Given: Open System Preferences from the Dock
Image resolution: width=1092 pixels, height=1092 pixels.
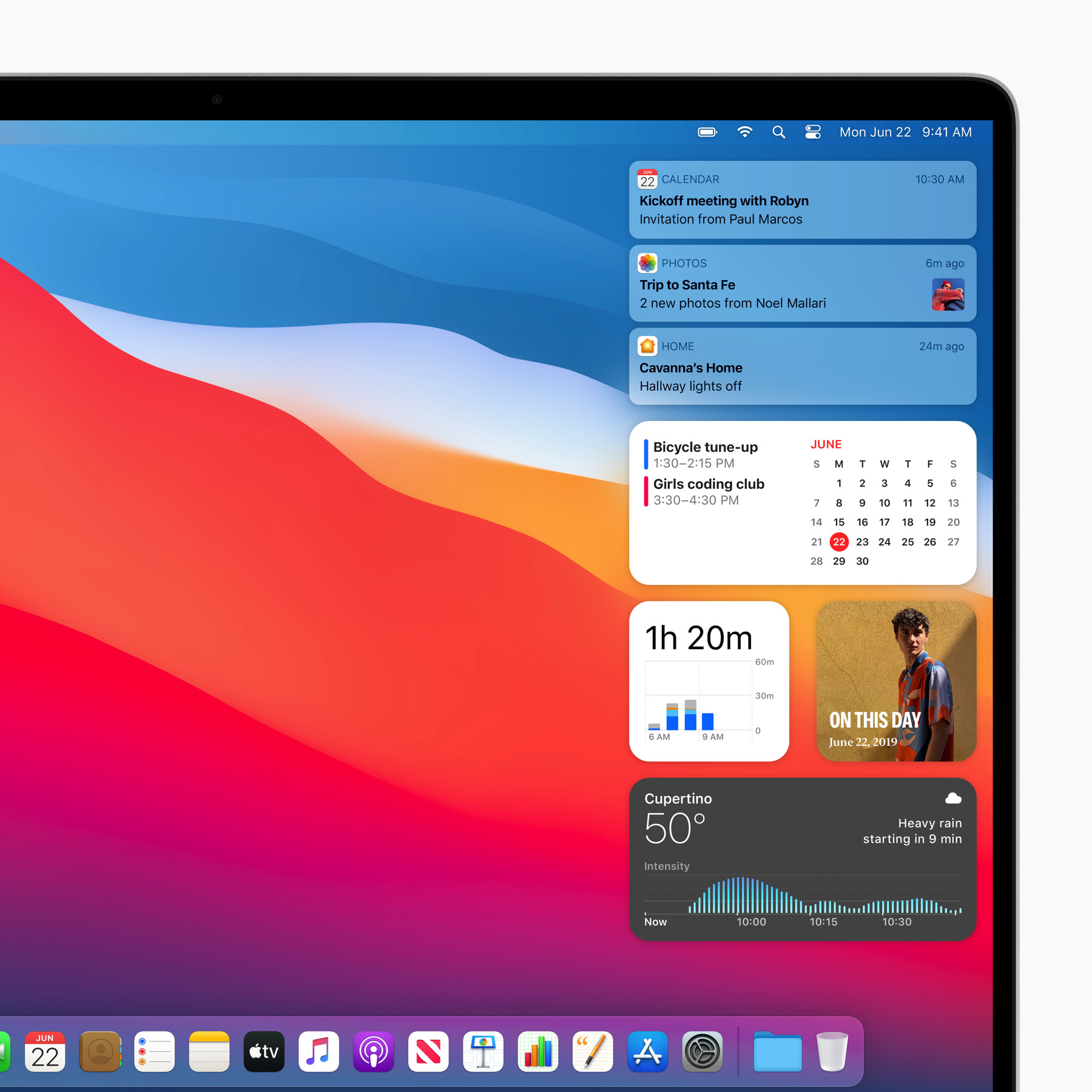Looking at the screenshot, I should (x=703, y=1051).
